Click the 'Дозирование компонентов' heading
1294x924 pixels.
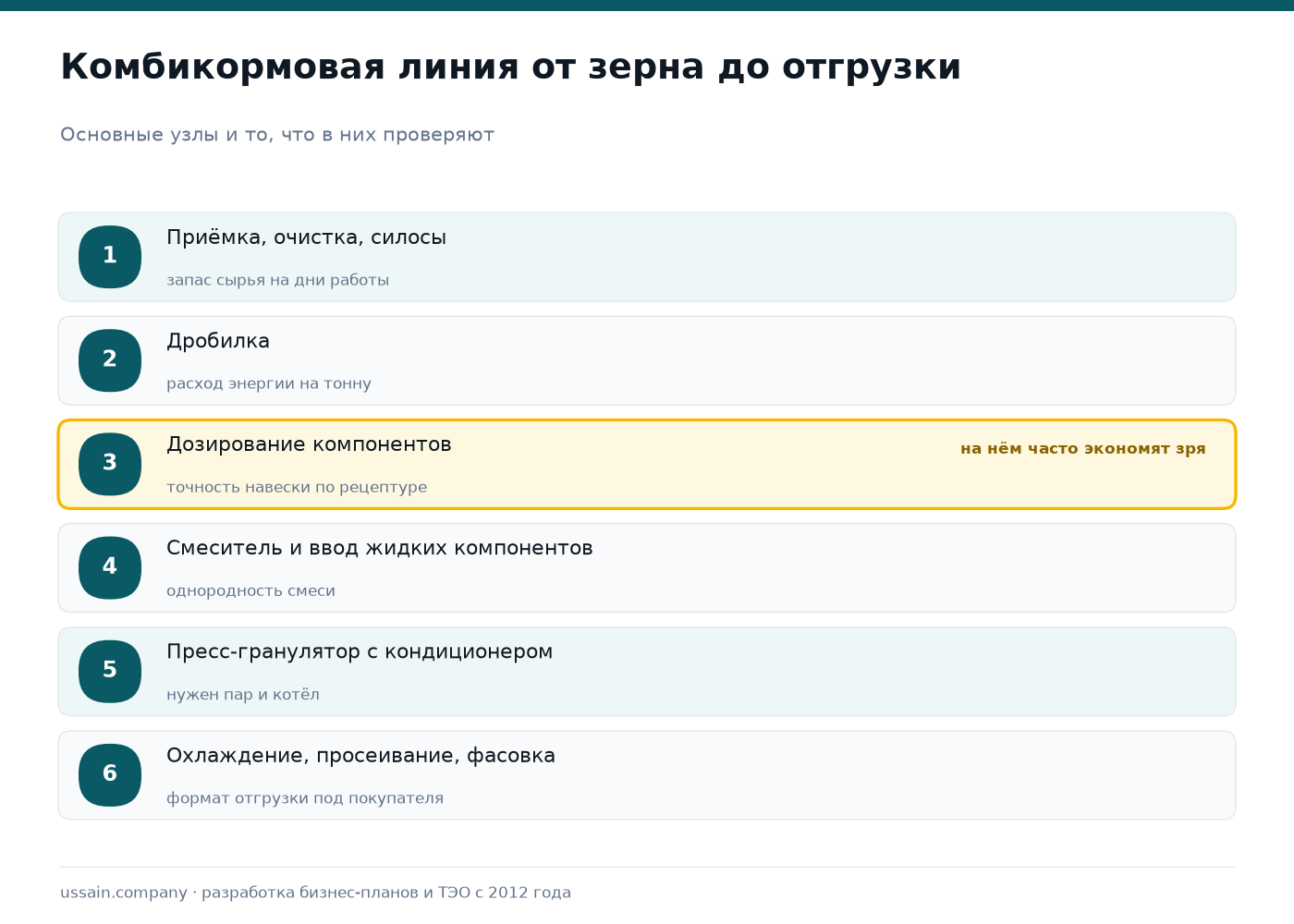[x=309, y=444]
